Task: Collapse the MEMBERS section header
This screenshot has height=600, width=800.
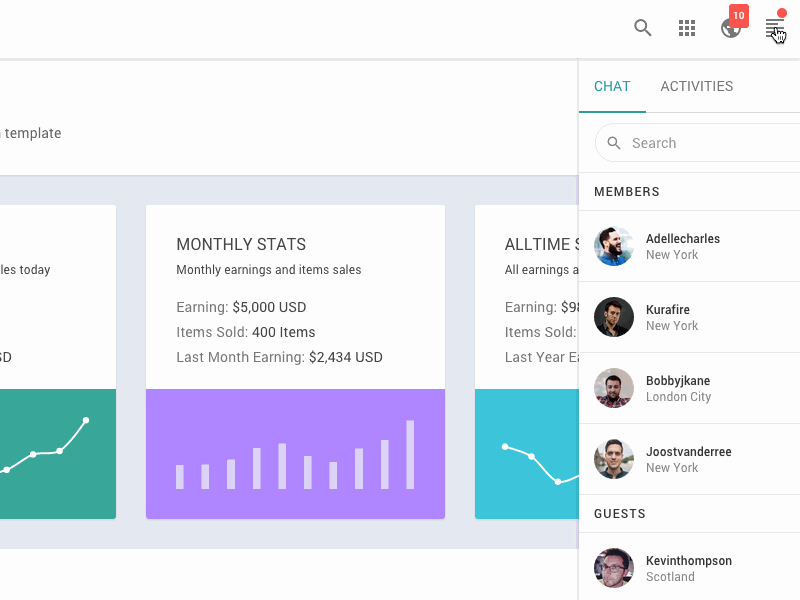Action: click(627, 192)
